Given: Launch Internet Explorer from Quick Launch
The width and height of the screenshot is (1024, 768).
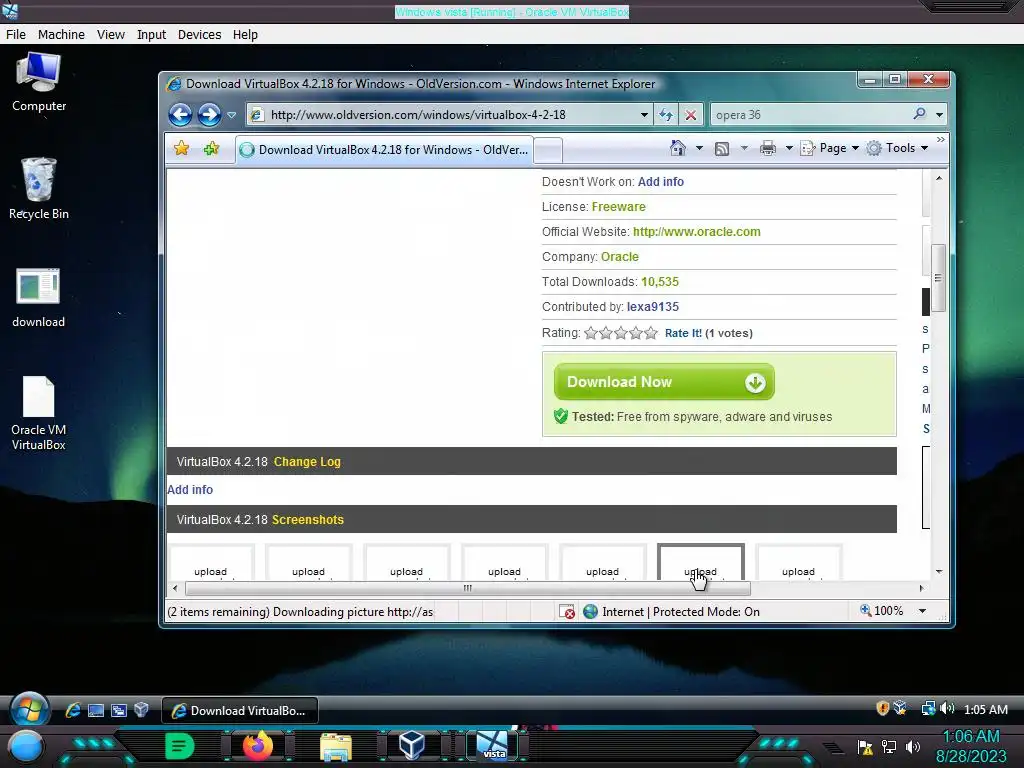Looking at the screenshot, I should click(72, 710).
